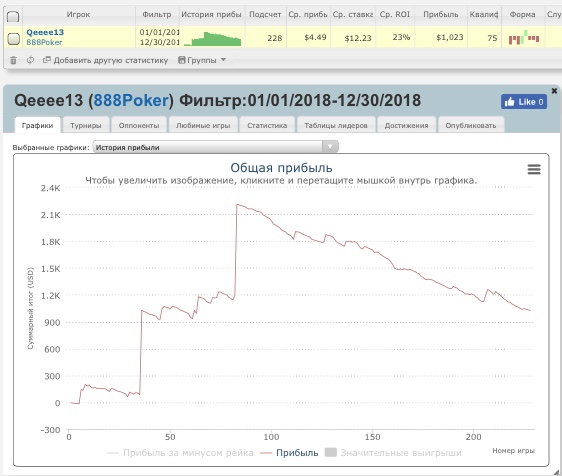Open the Qeeee13 player name link
The image size is (562, 476).
[45, 32]
